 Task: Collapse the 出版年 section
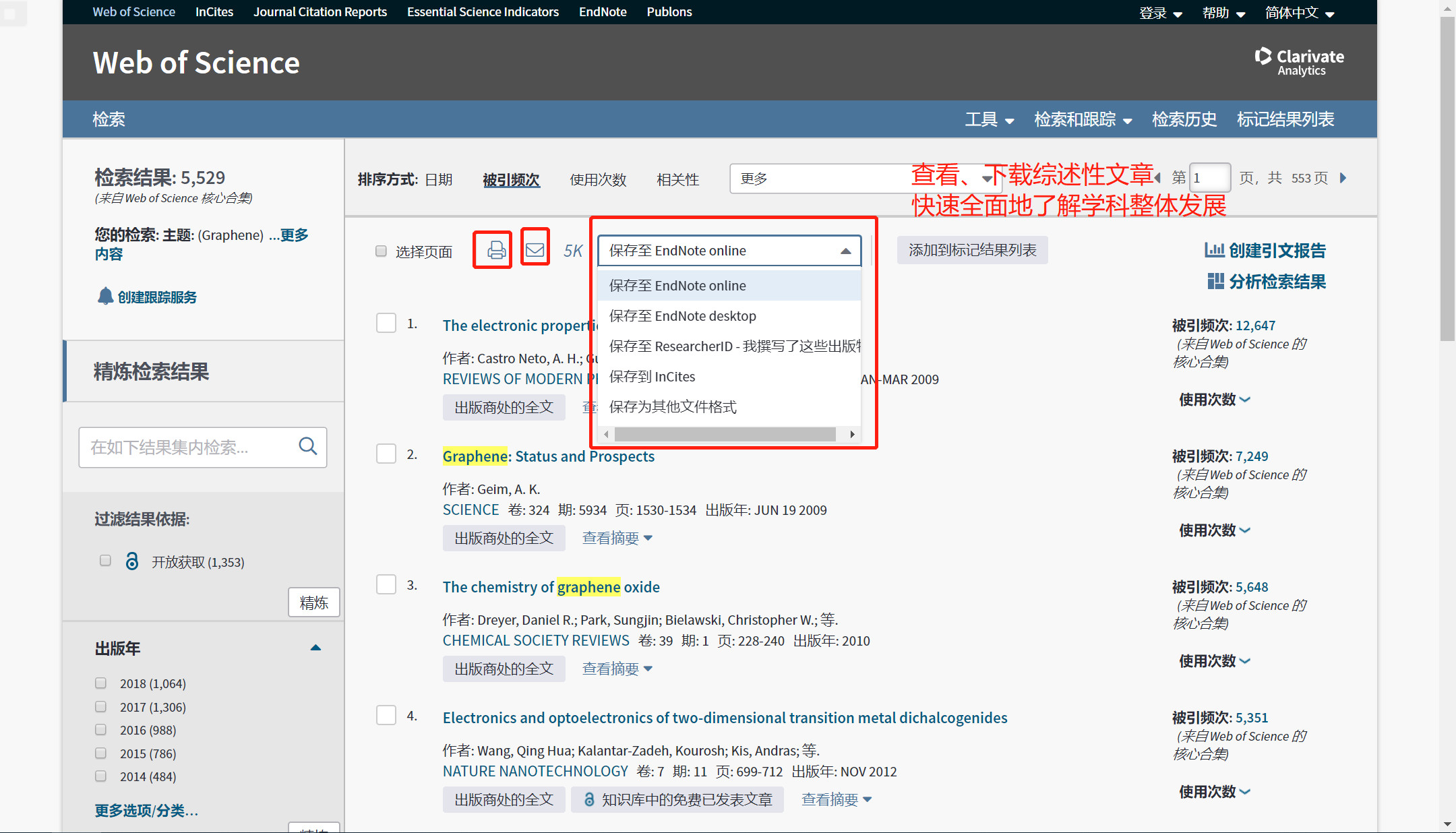[x=315, y=648]
